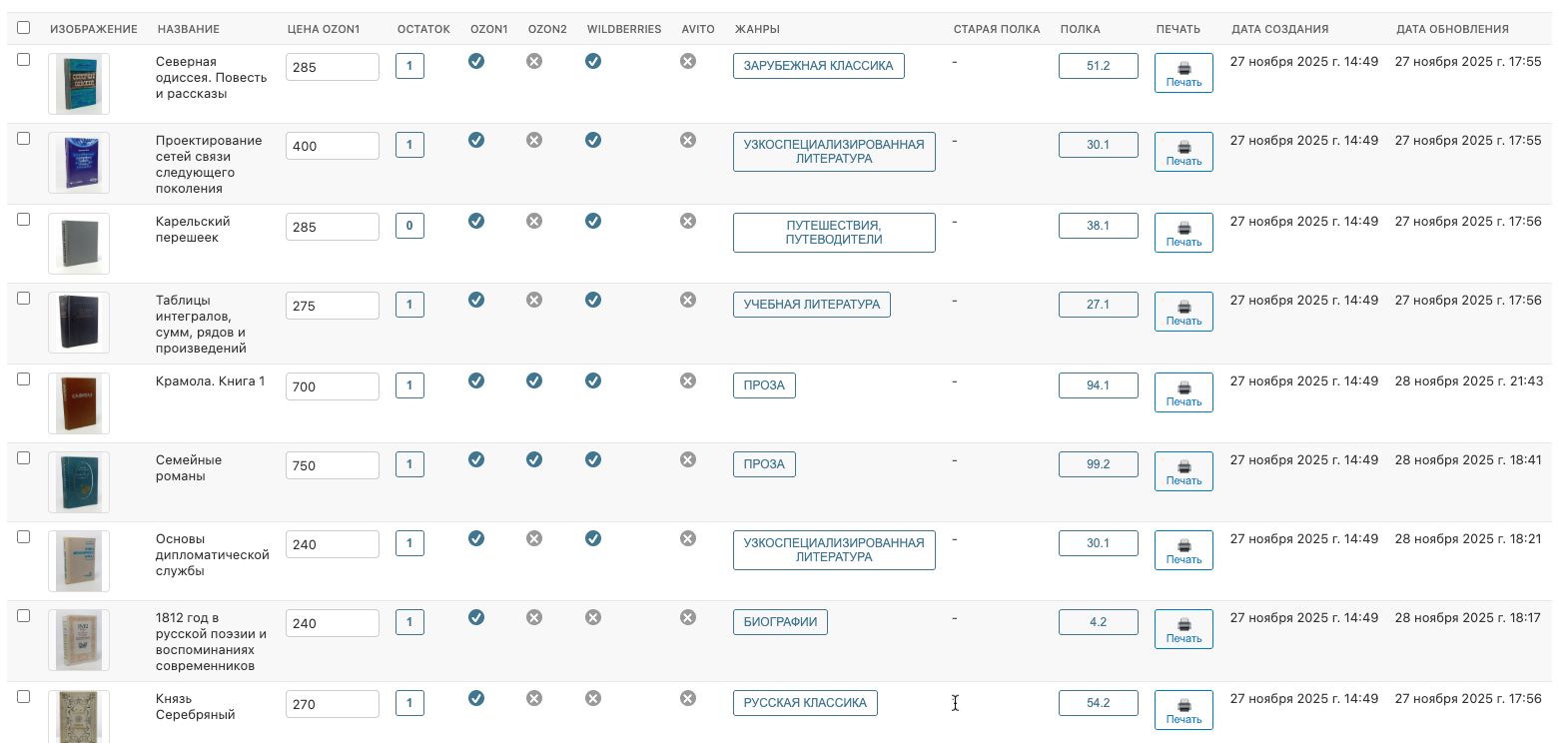Tick the select-all checkbox in table header
The image size is (1568, 743).
24,28
